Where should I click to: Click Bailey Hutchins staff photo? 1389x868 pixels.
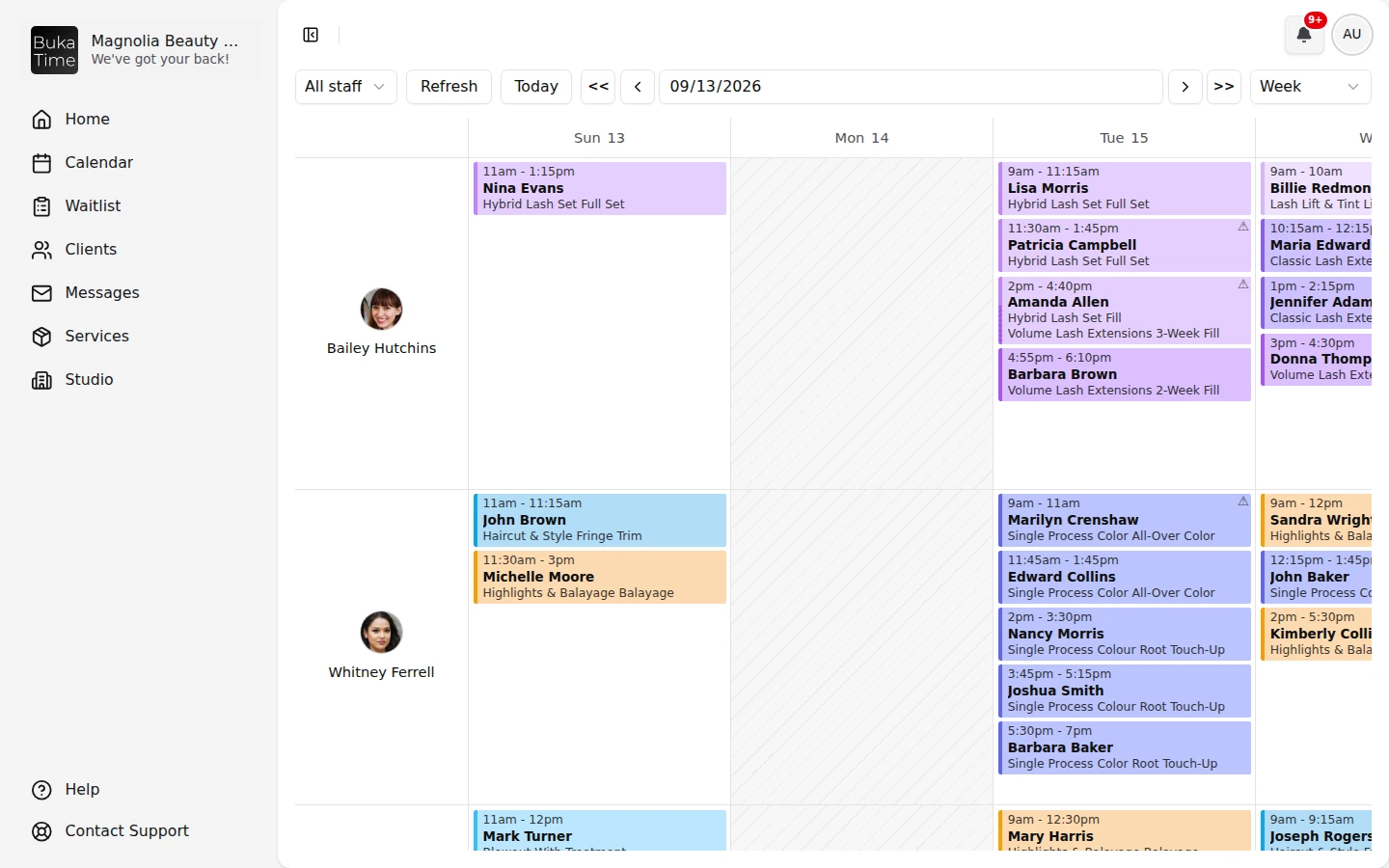tap(381, 309)
